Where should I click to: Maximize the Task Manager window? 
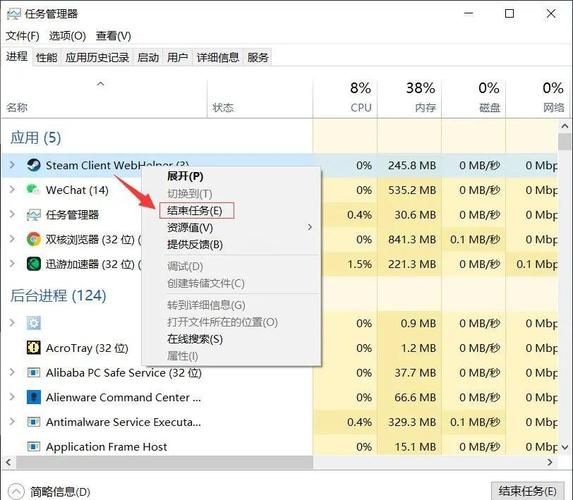point(509,14)
